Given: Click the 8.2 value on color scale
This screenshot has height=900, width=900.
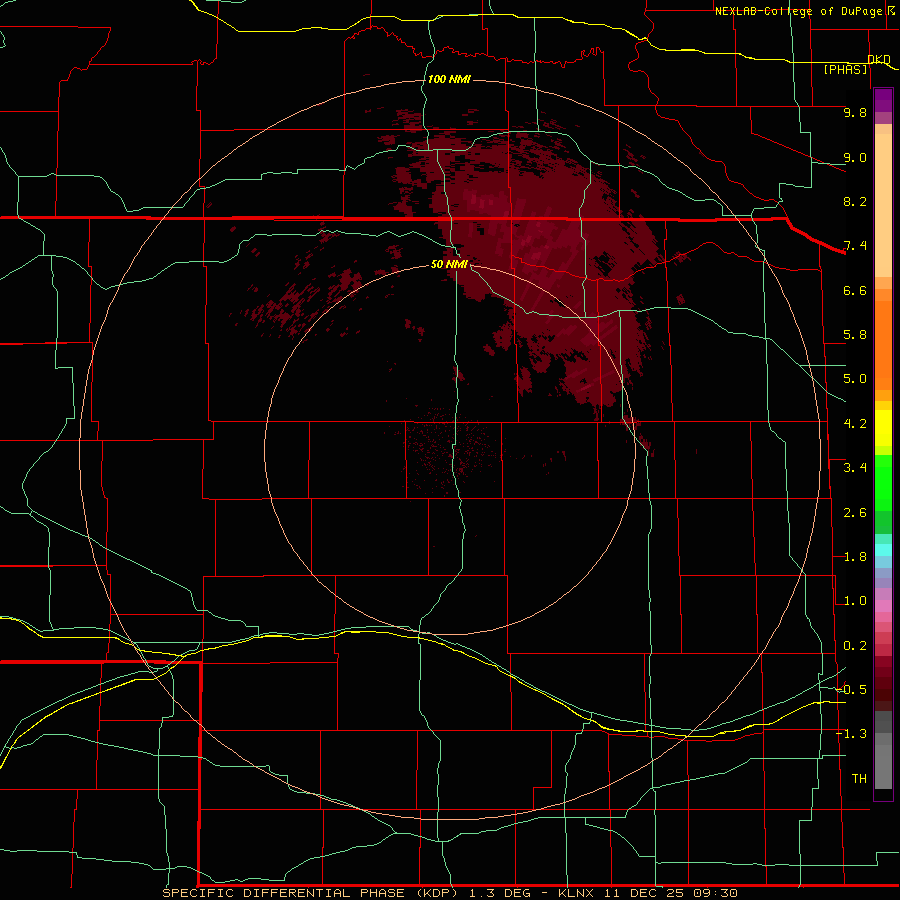Looking at the screenshot, I should [x=855, y=201].
